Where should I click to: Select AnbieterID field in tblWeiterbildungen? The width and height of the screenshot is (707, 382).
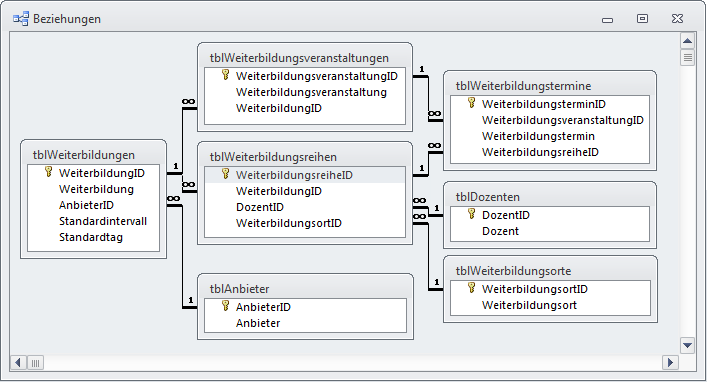[x=86, y=205]
